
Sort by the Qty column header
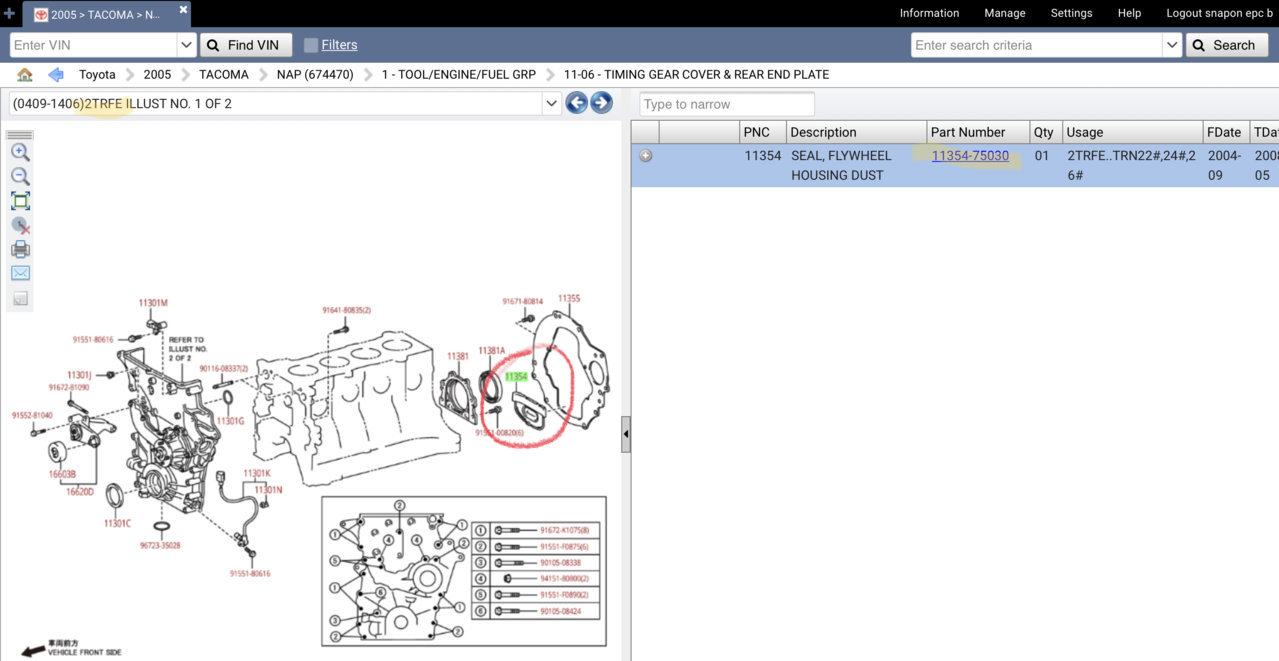click(1045, 132)
